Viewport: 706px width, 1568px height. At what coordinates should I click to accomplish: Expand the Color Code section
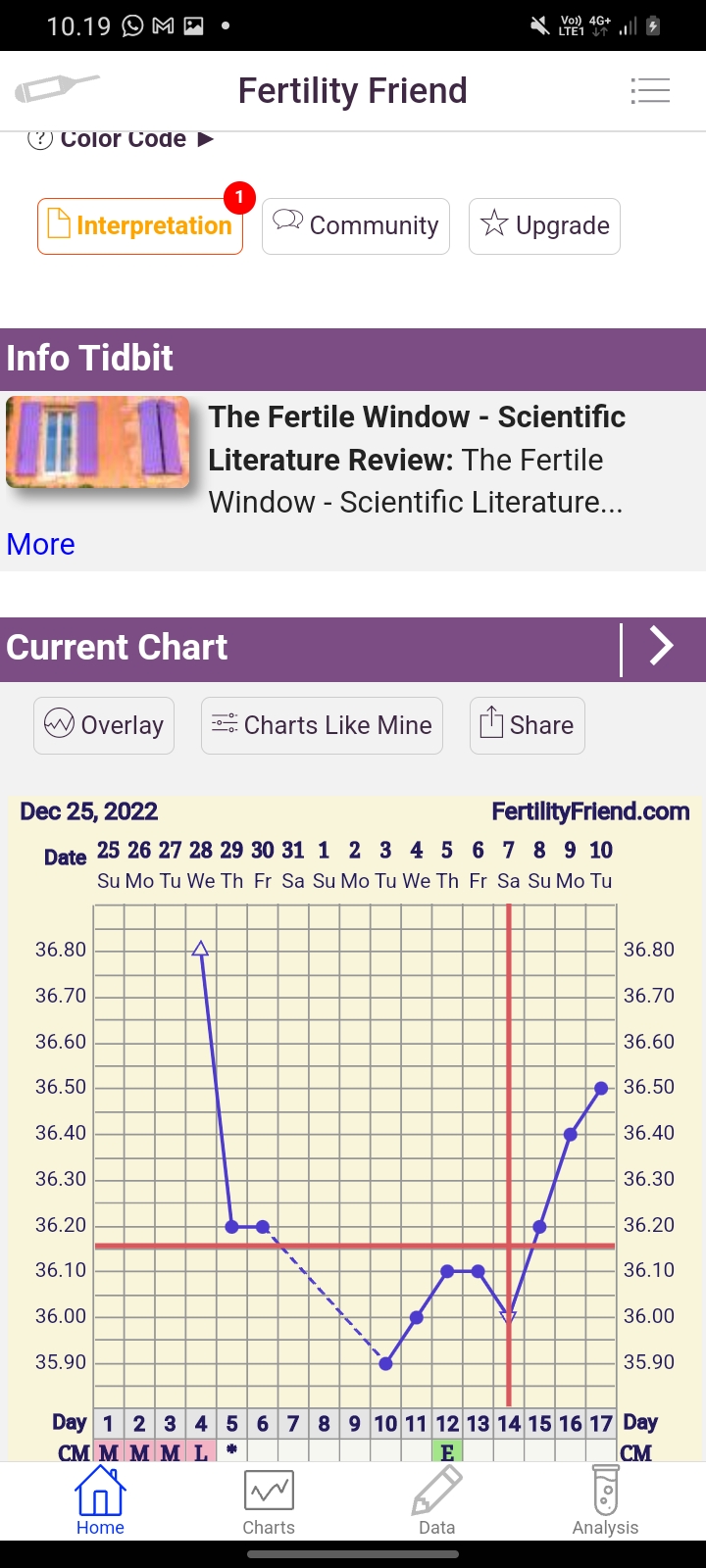coord(123,139)
